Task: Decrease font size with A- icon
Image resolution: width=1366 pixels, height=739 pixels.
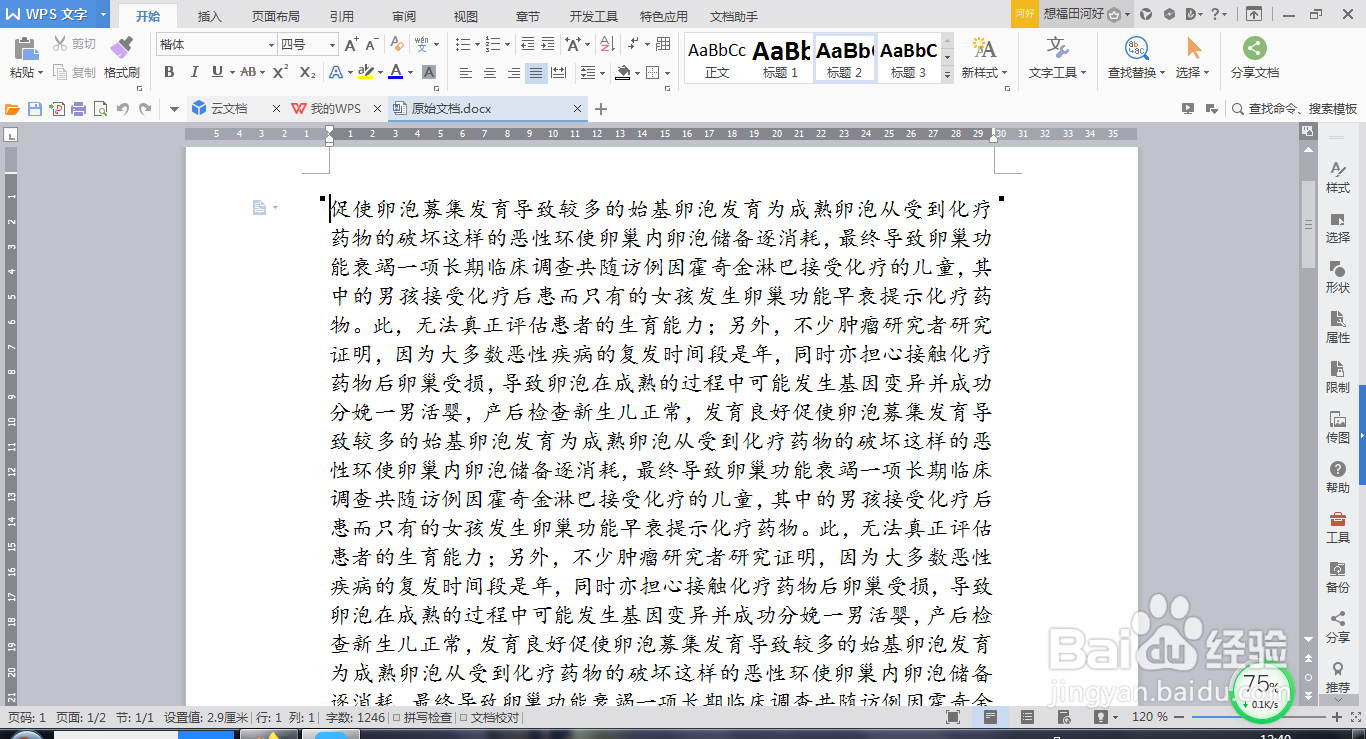Action: [371, 44]
